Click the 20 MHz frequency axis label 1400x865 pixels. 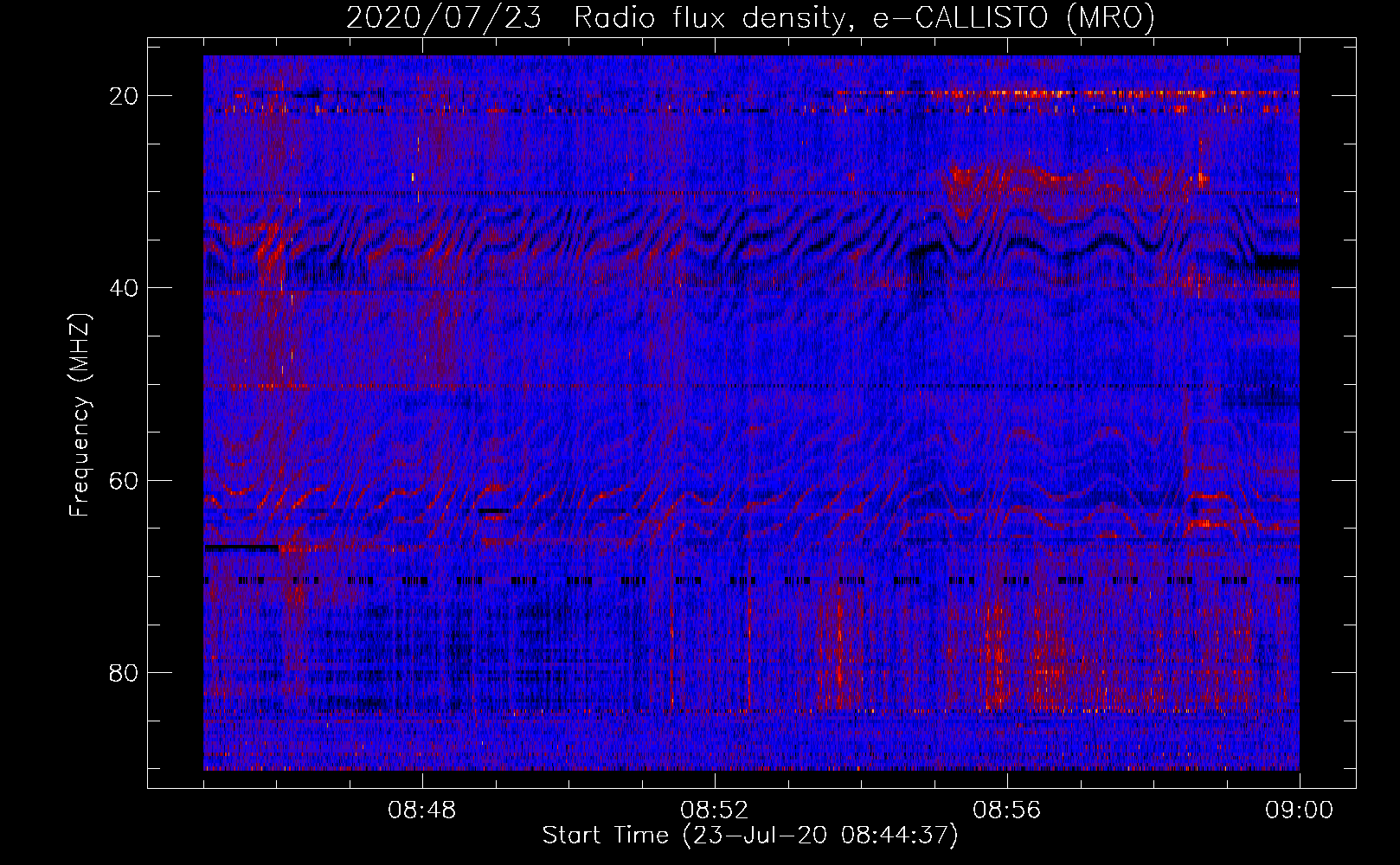[x=125, y=96]
